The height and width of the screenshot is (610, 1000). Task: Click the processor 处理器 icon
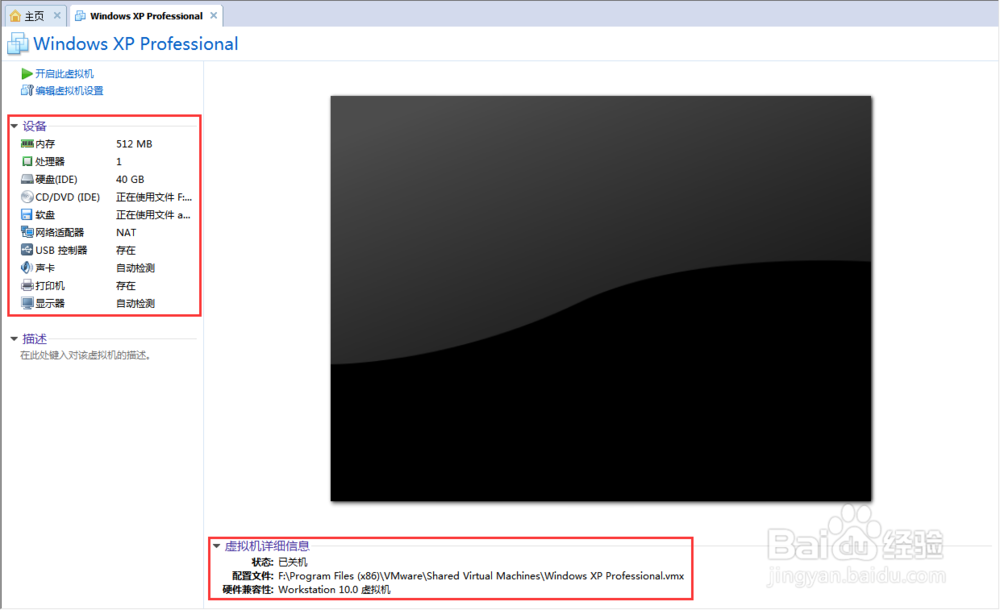point(27,161)
